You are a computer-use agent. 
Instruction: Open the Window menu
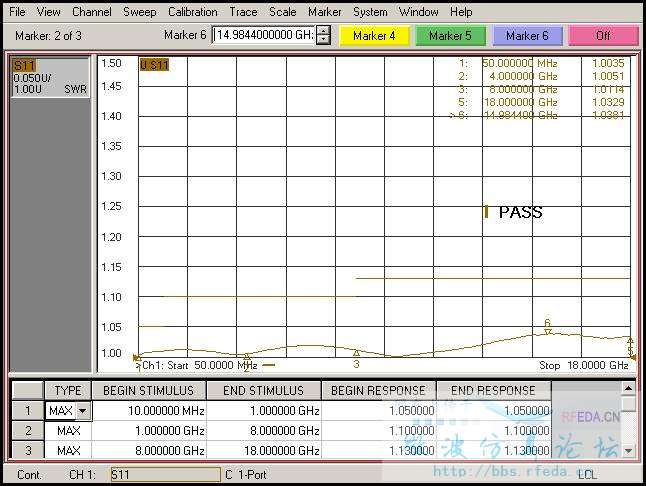(x=419, y=12)
